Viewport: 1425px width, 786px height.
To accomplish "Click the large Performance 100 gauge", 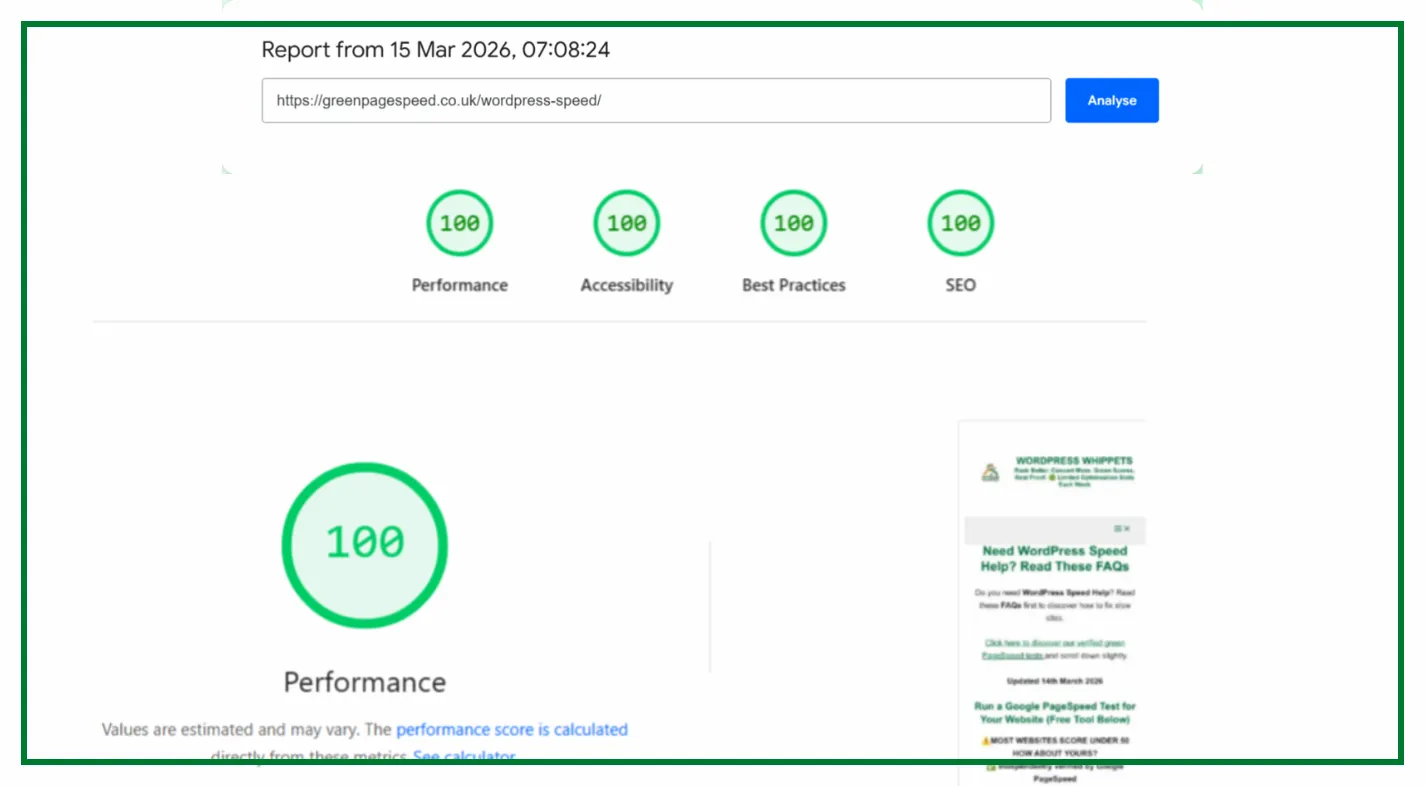I will pos(364,545).
